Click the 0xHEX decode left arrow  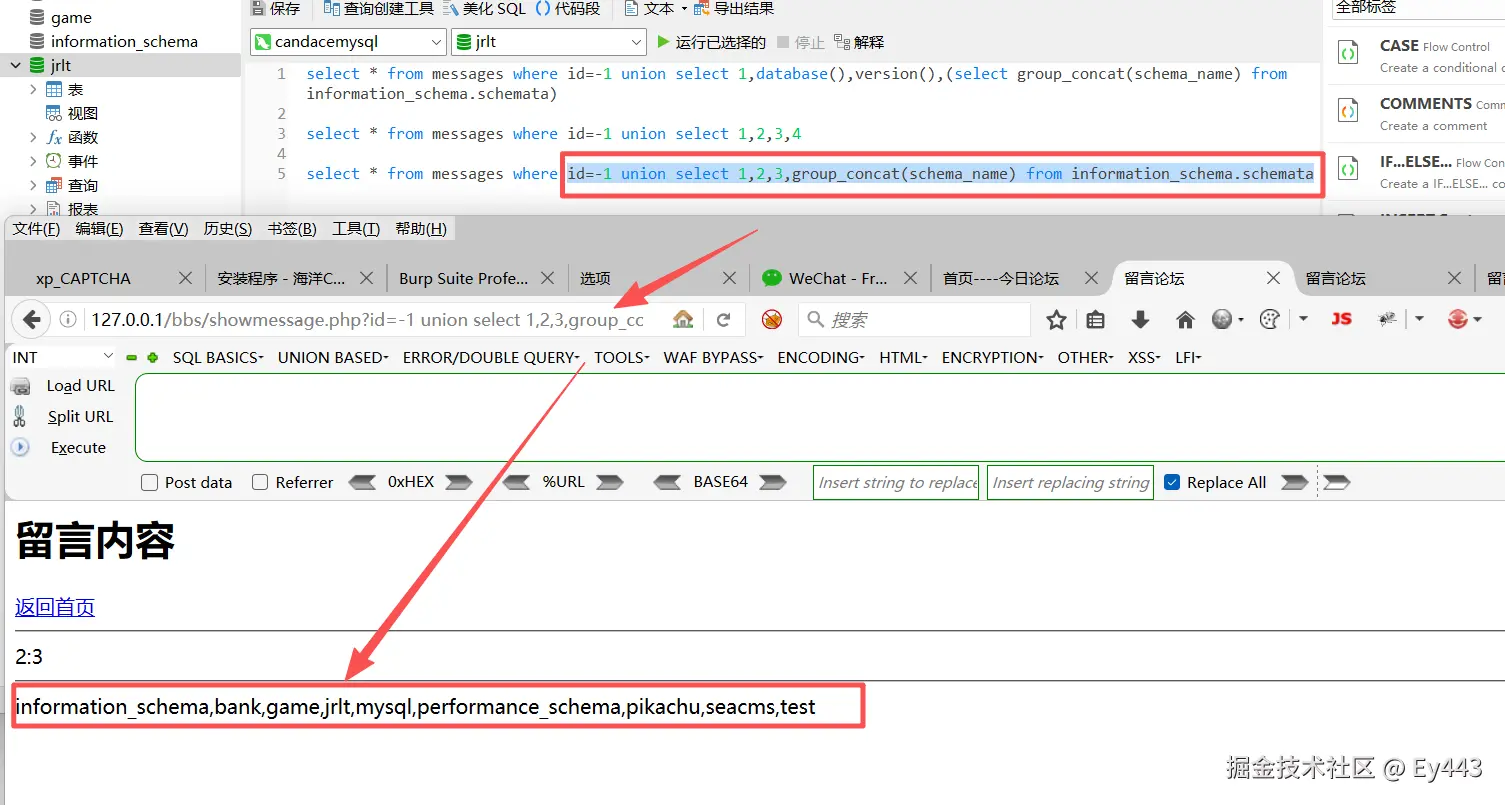(362, 482)
